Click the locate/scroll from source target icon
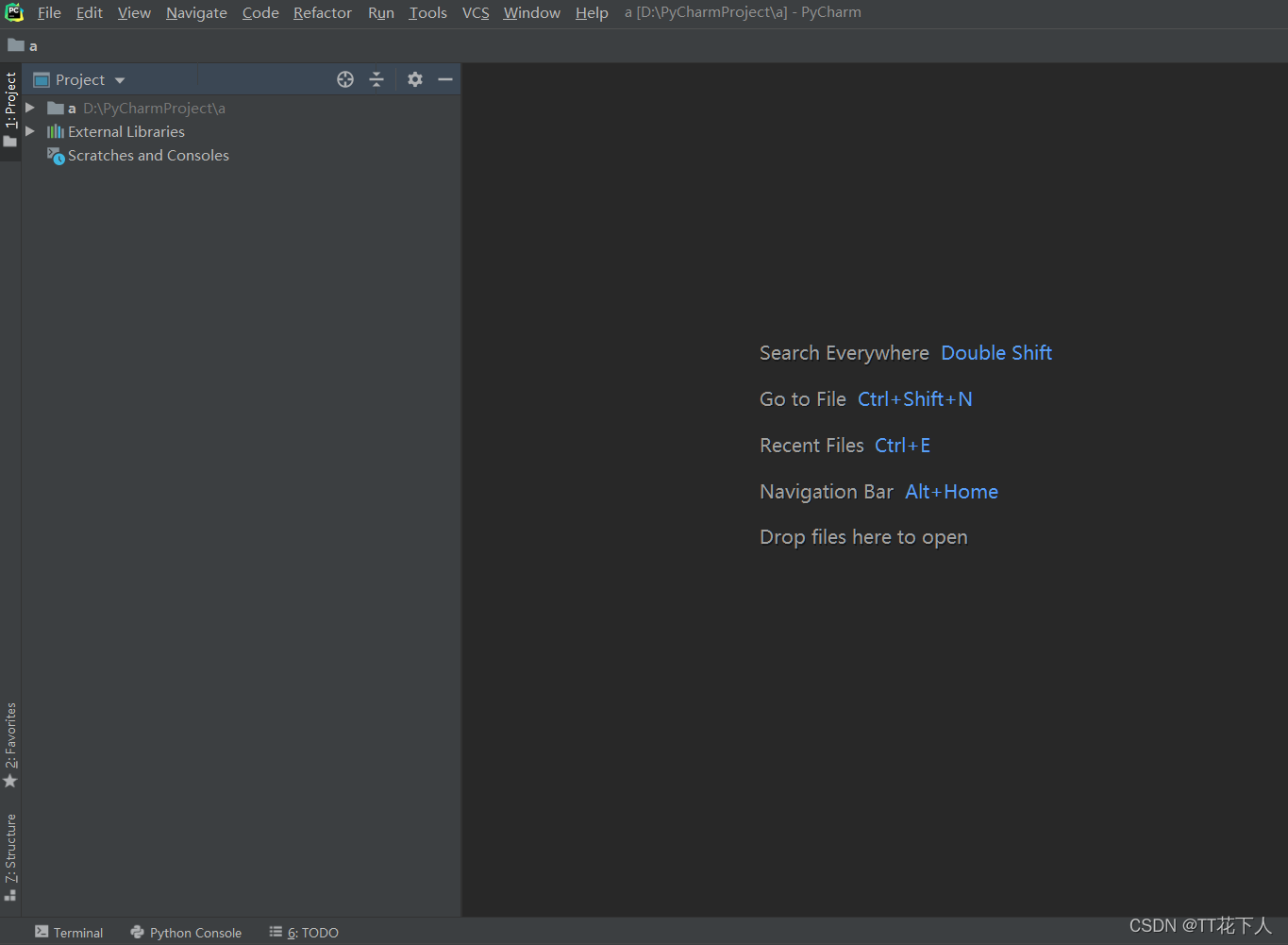1288x945 pixels. coord(345,79)
